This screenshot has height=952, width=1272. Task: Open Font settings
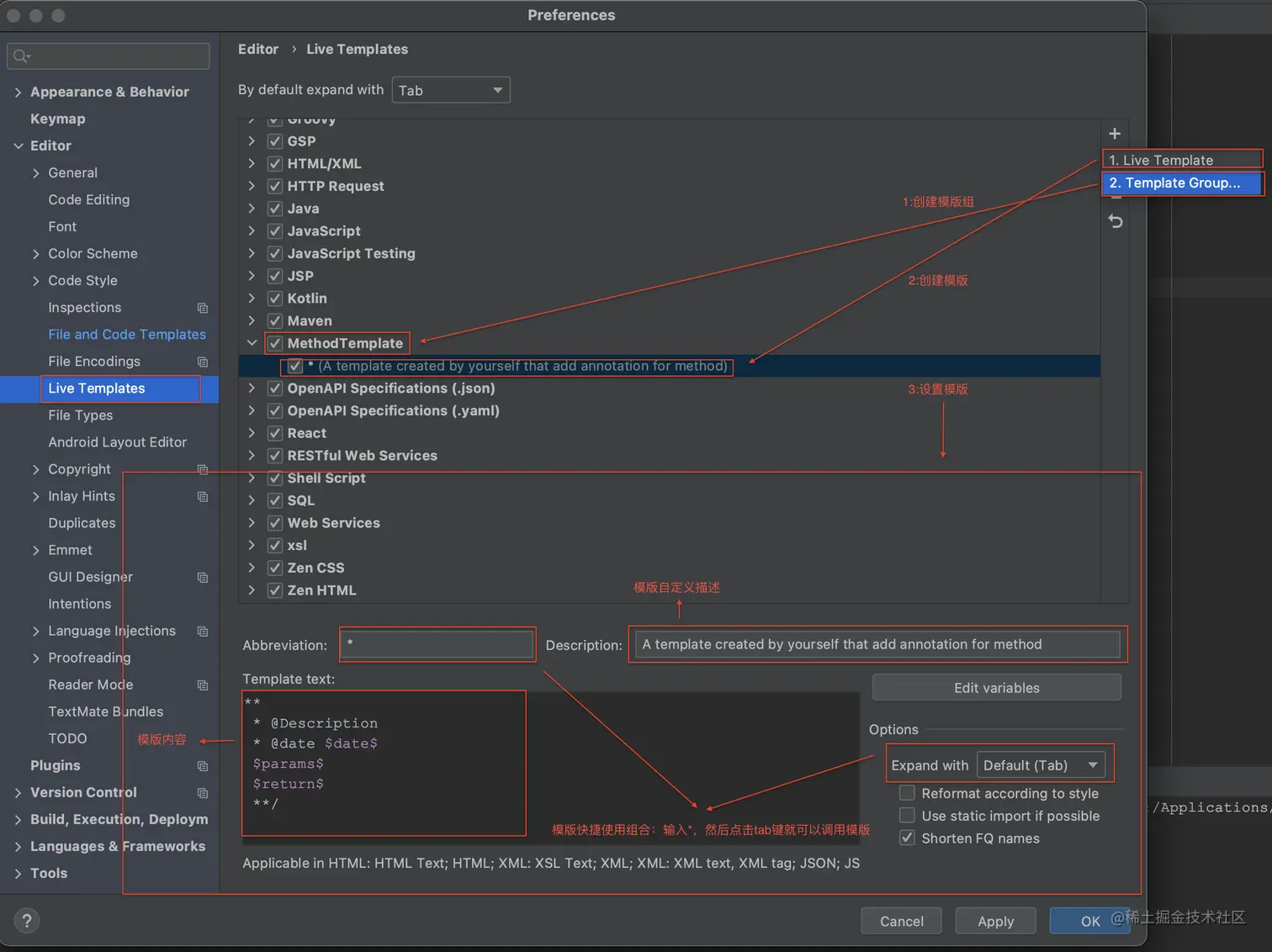click(x=62, y=227)
